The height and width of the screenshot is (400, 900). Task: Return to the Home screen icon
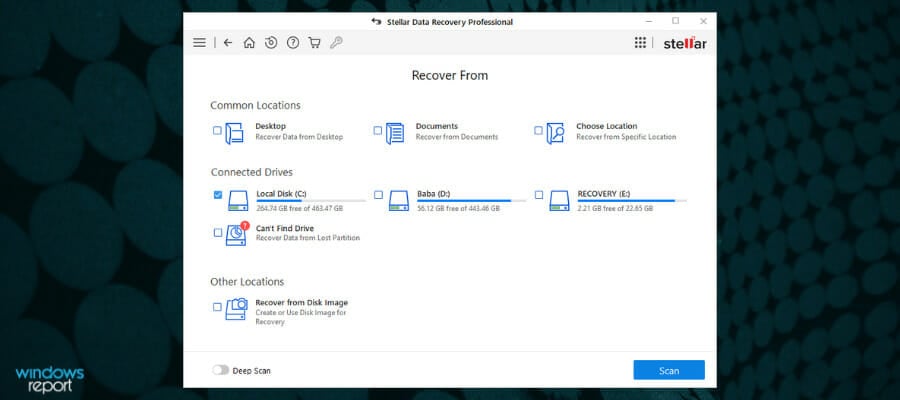click(x=249, y=43)
